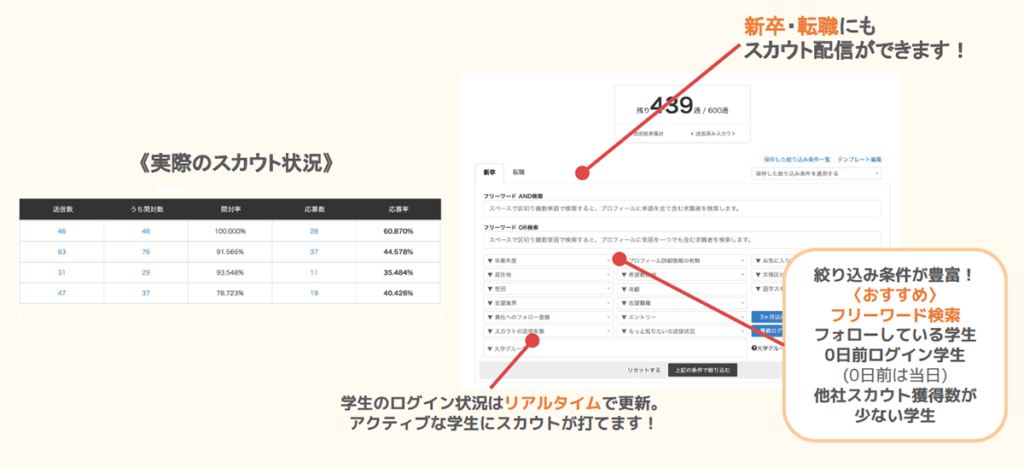
Task: Expand the 性別 filter dropdown
Action: click(x=546, y=288)
